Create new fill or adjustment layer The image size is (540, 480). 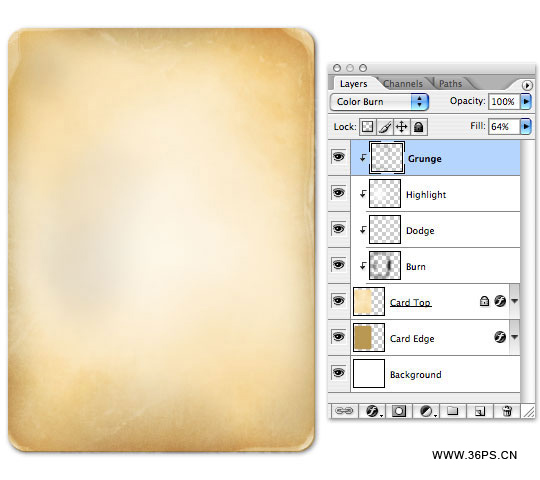pyautogui.click(x=426, y=411)
